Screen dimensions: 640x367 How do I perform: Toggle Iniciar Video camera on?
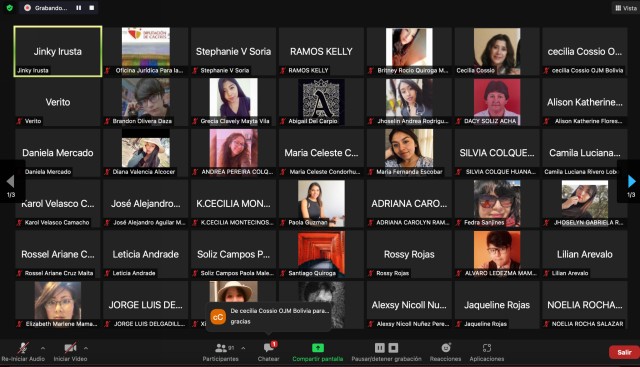tap(70, 348)
